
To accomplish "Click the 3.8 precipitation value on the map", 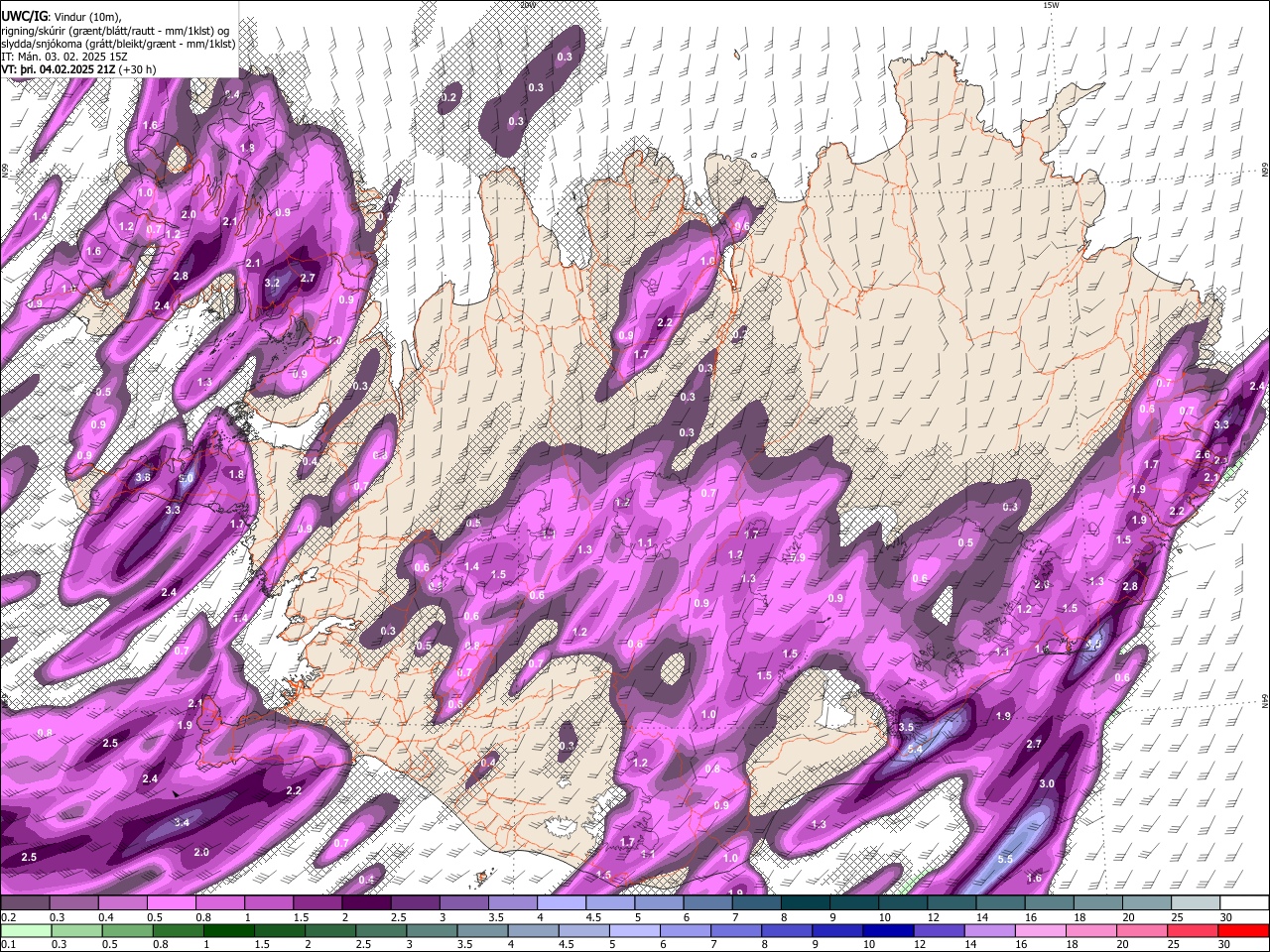I will click(x=142, y=477).
